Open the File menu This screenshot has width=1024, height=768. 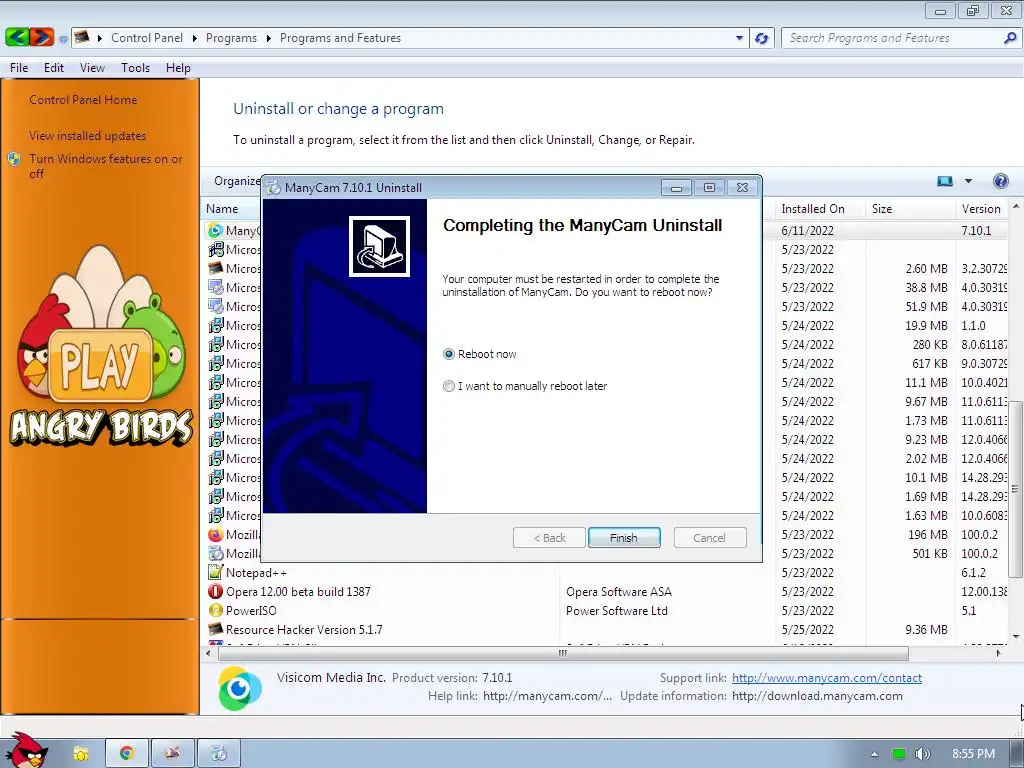pyautogui.click(x=19, y=68)
